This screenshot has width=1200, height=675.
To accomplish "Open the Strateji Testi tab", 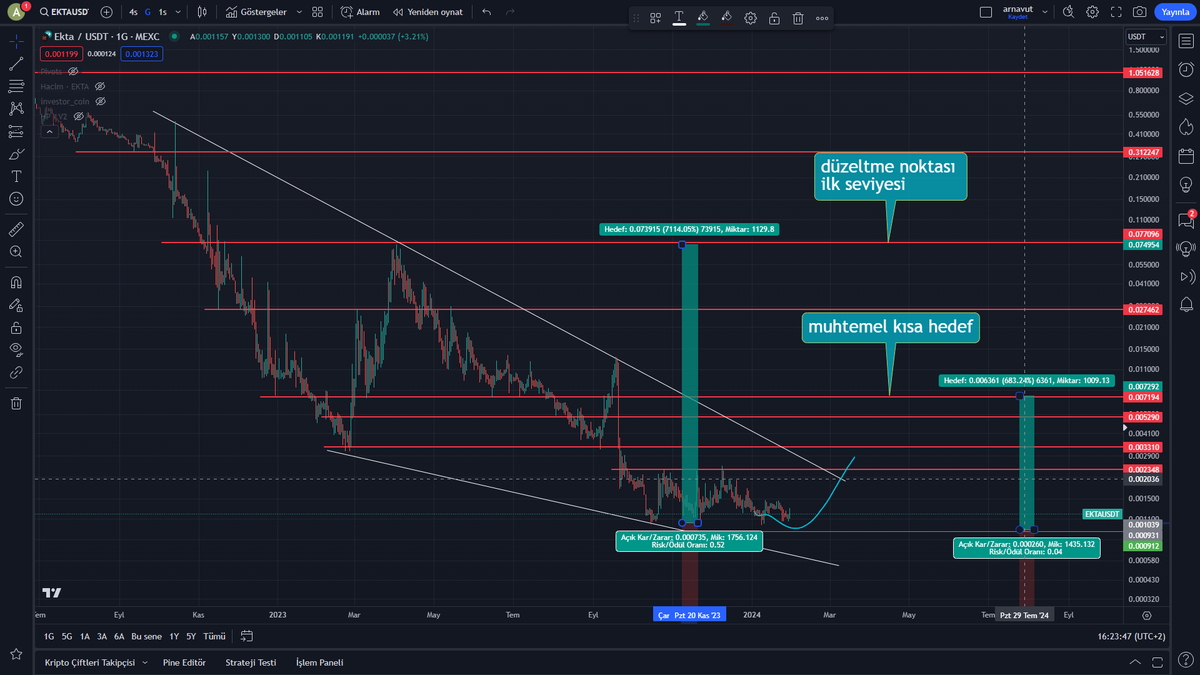I will (250, 662).
